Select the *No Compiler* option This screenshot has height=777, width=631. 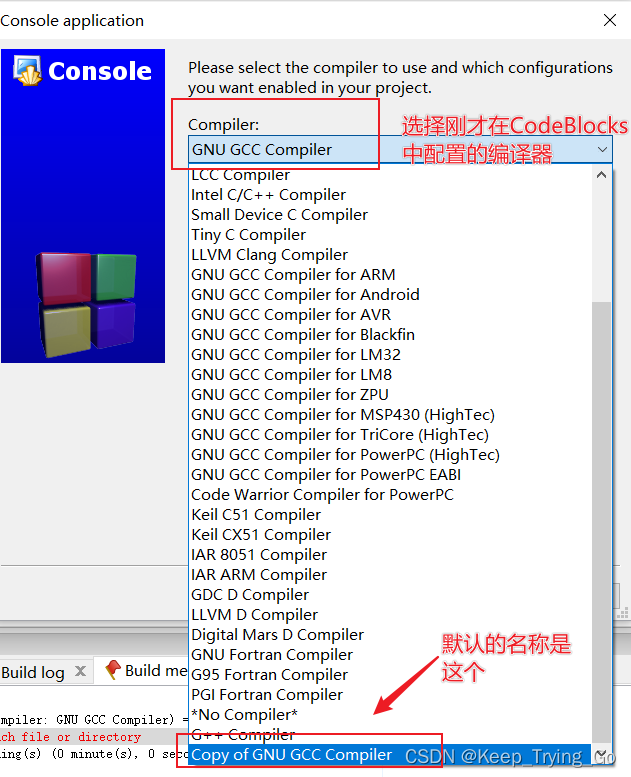(244, 715)
